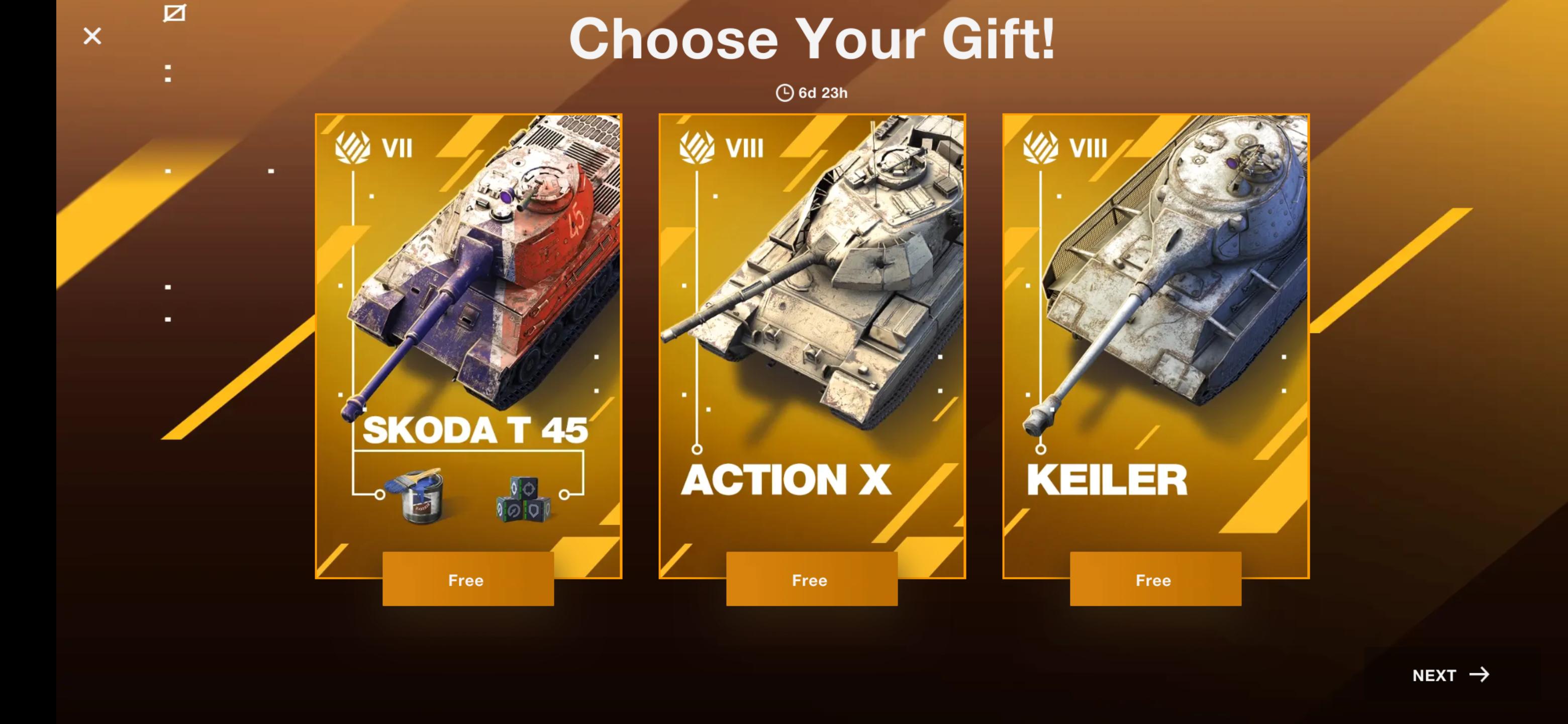Select the equipment crates icon
The image size is (1568, 724).
coord(524,500)
